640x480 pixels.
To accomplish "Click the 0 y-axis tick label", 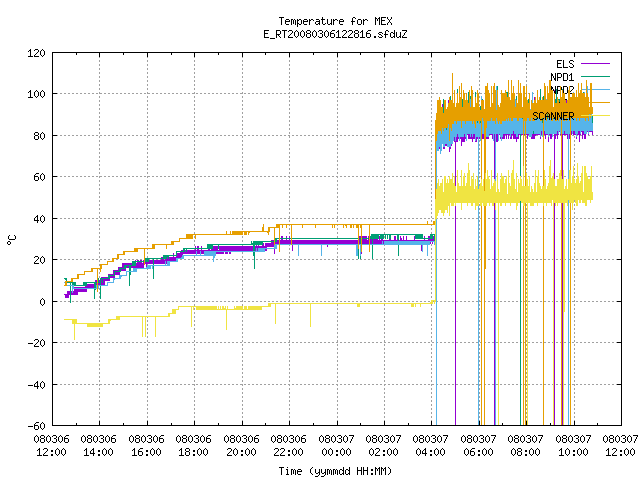I will coord(42,302).
